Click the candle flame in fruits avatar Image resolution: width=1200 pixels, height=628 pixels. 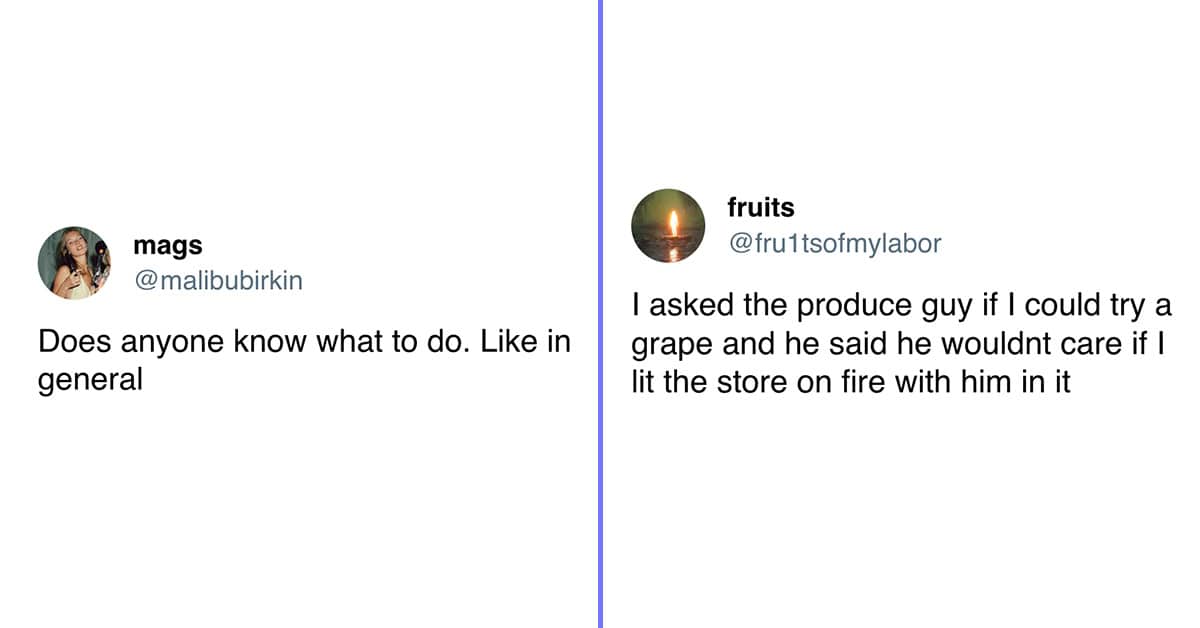click(x=673, y=223)
